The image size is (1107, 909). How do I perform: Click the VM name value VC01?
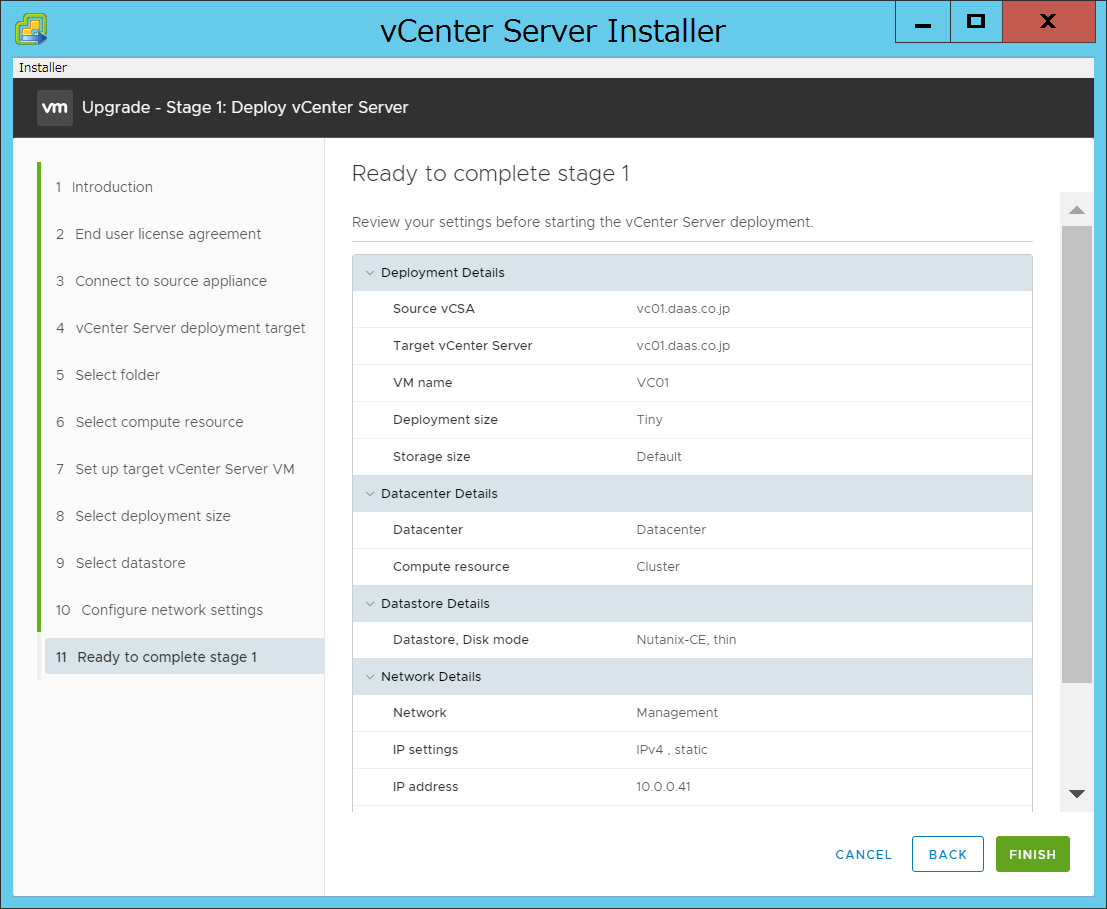coord(652,383)
